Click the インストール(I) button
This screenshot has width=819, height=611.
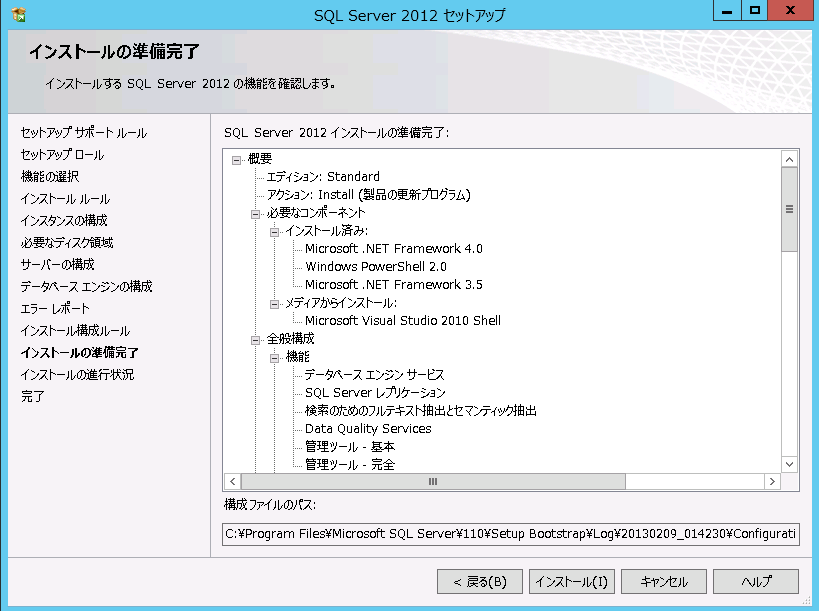tap(571, 582)
